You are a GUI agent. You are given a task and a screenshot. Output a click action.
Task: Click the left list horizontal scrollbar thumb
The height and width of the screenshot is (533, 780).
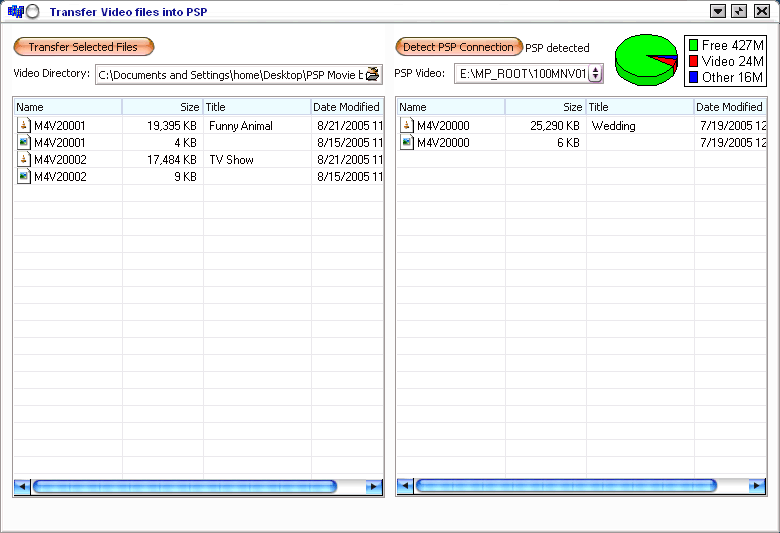185,486
